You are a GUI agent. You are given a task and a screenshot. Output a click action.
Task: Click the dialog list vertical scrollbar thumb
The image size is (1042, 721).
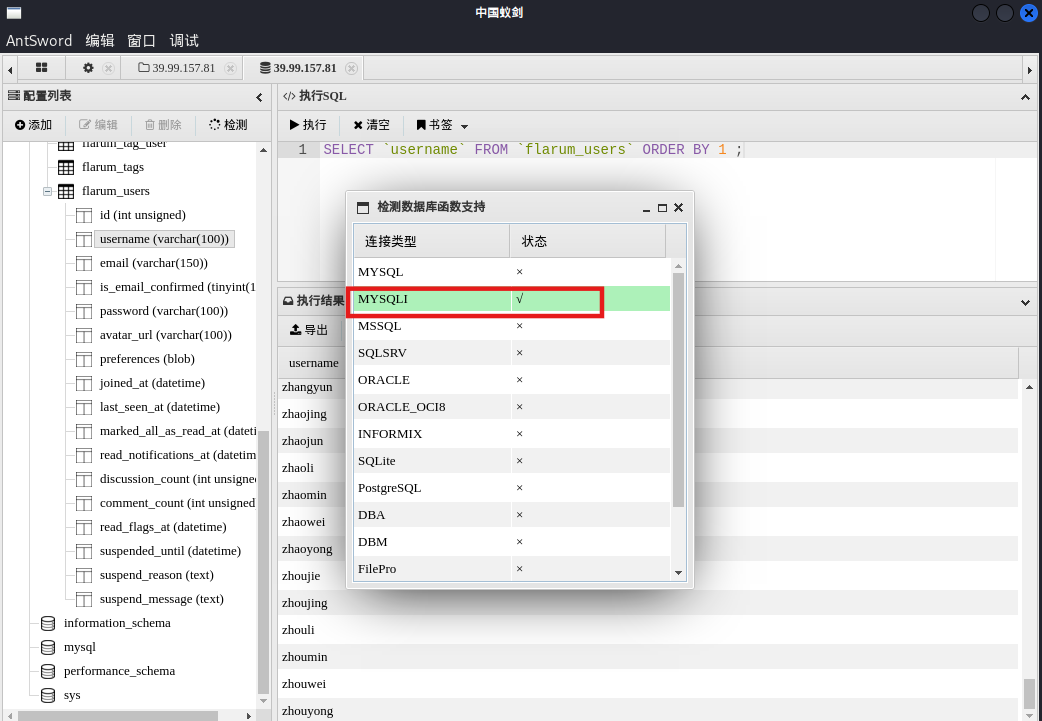[678, 390]
